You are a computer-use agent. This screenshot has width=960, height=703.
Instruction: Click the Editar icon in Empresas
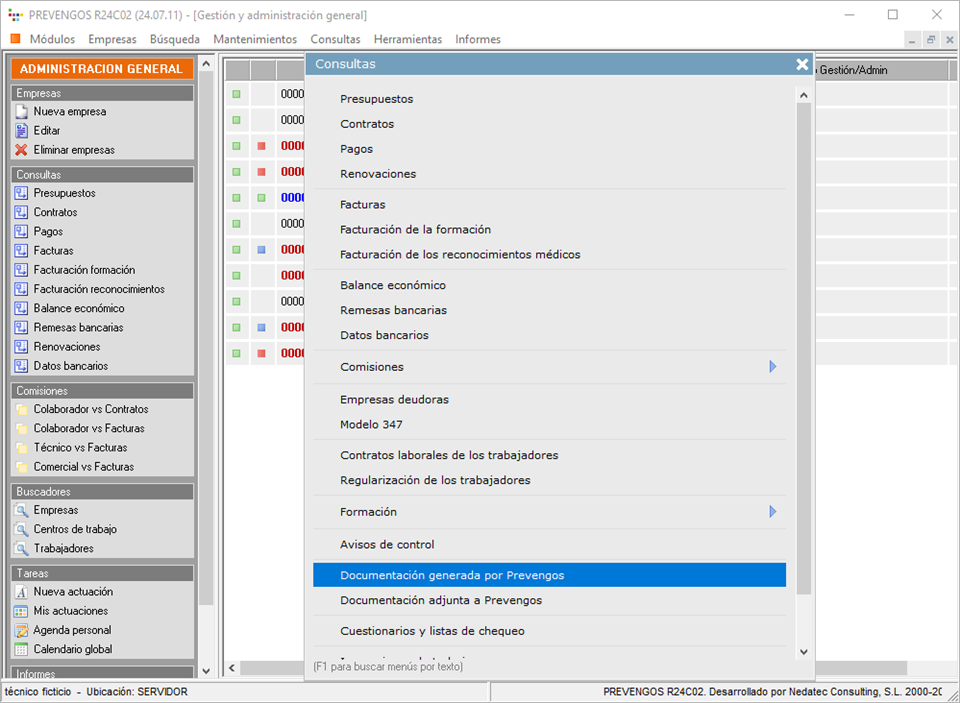point(21,131)
